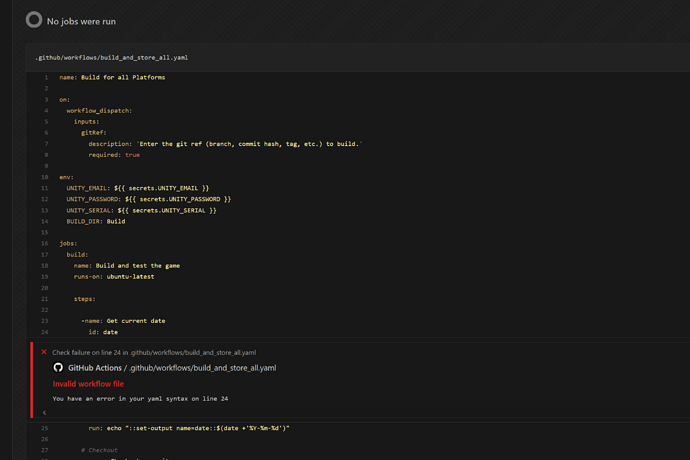
Task: Click the '# Checkout' comment line
Action: point(99,450)
